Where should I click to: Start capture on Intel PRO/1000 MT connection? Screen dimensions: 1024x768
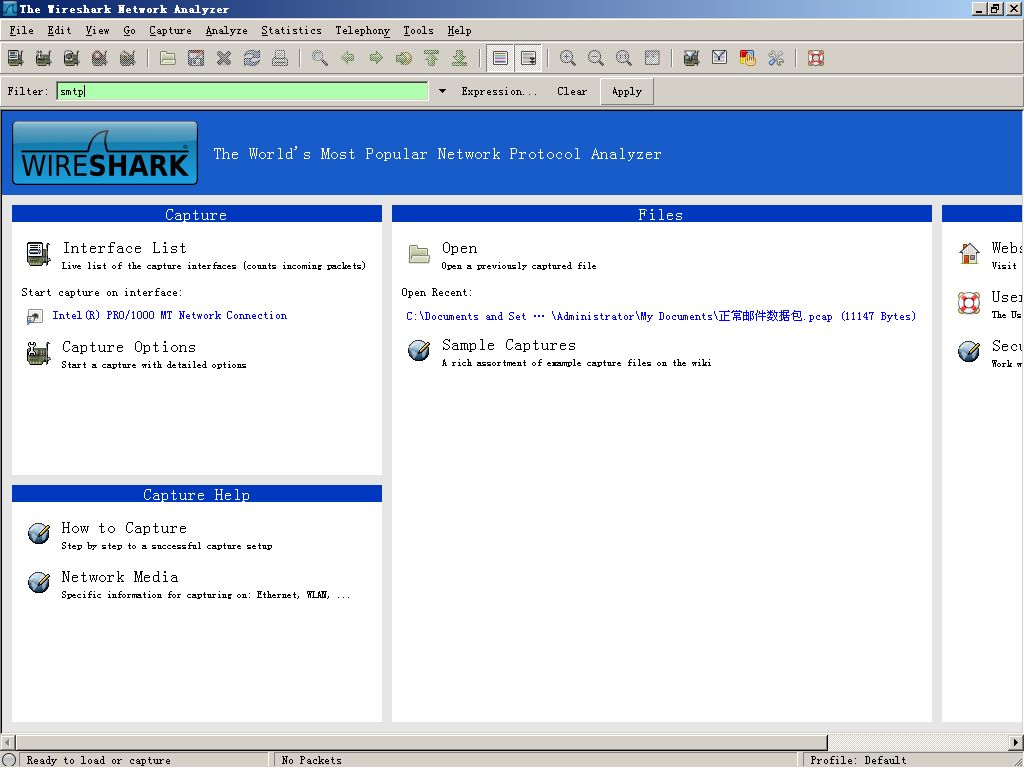point(170,315)
